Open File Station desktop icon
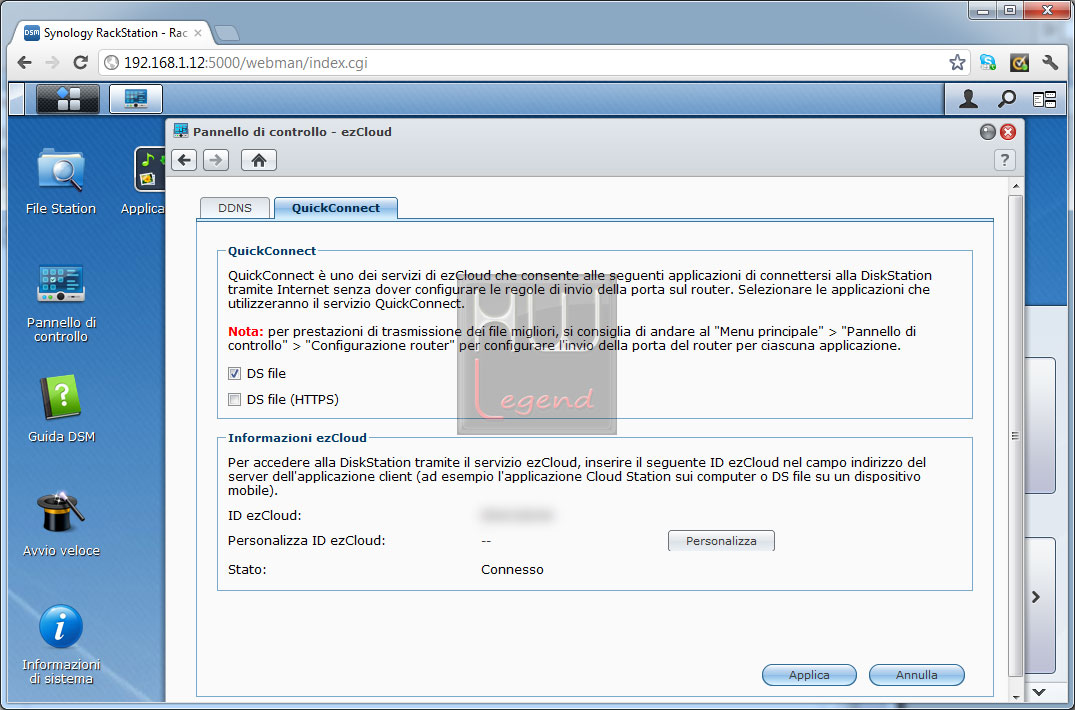The height and width of the screenshot is (710, 1075). tap(61, 181)
